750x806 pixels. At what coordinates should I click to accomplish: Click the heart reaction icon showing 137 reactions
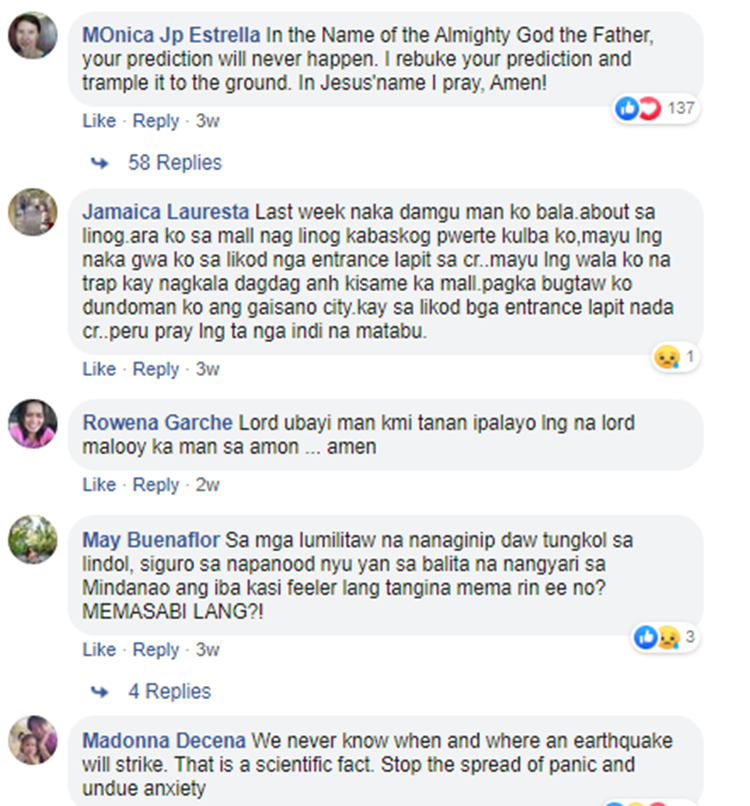tap(650, 108)
